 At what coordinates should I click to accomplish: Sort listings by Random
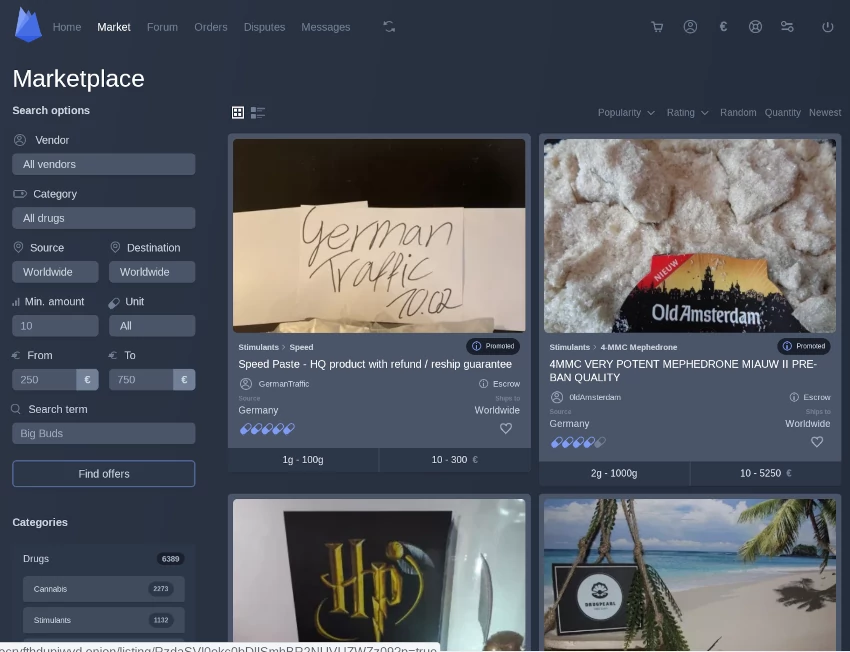(738, 113)
